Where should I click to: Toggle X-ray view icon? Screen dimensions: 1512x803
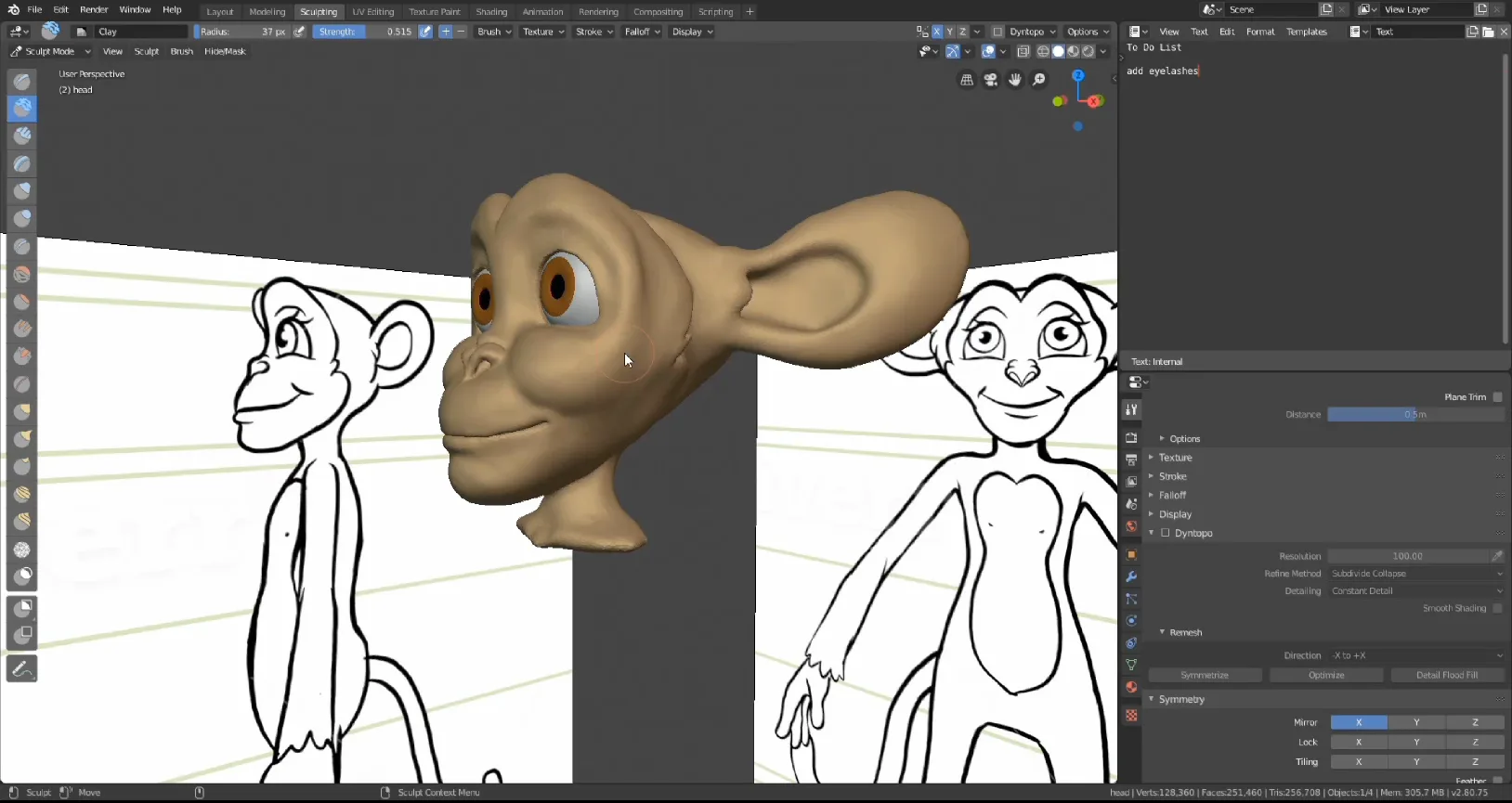tap(1023, 51)
